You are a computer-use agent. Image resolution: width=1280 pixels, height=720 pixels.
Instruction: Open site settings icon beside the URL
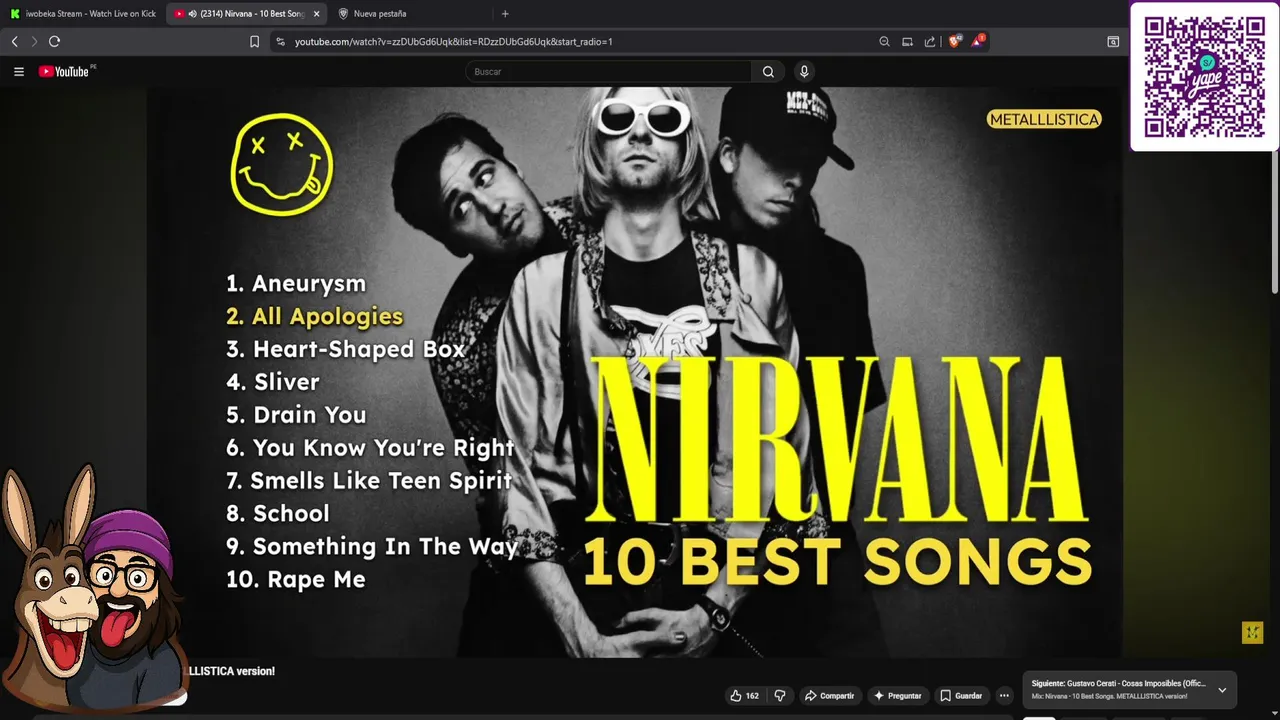point(280,42)
